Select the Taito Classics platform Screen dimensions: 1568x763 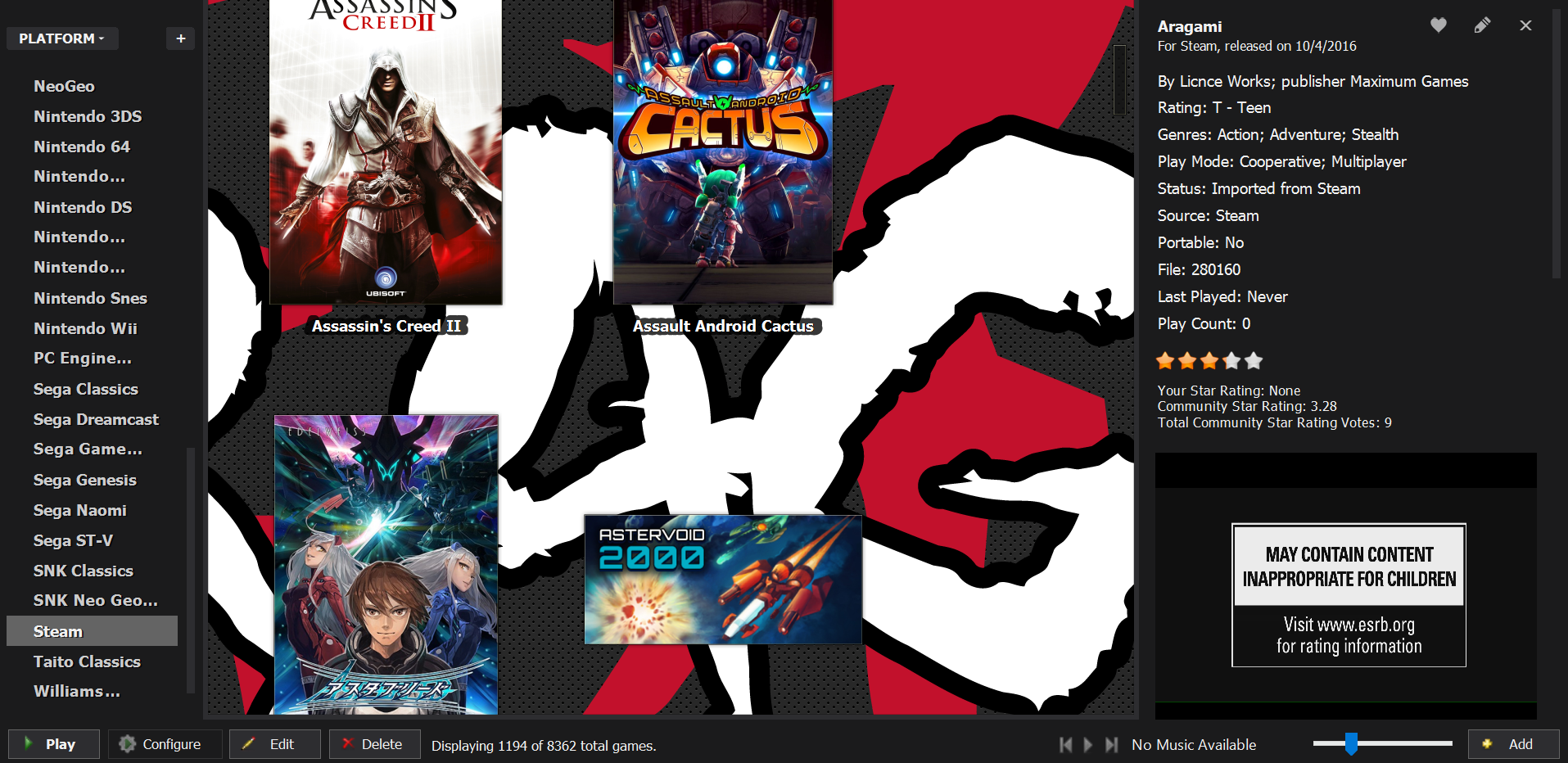coord(87,661)
